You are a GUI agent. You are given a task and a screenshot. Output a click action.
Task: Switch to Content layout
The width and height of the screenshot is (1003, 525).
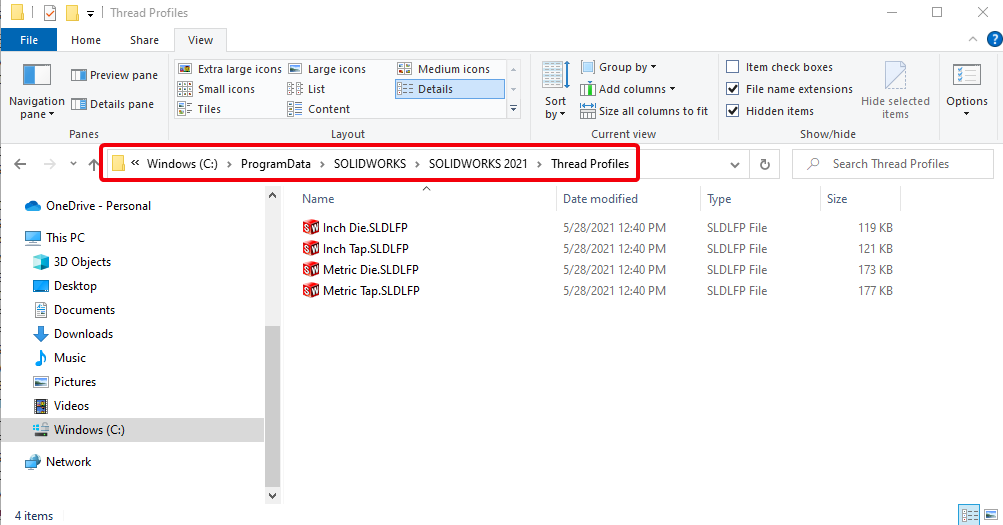point(319,109)
